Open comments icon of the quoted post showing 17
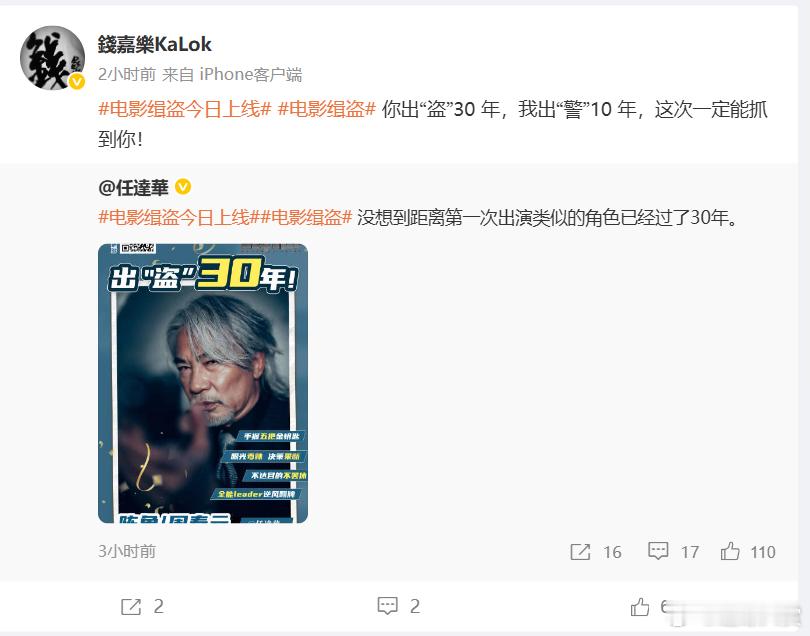This screenshot has height=636, width=810. 658,551
